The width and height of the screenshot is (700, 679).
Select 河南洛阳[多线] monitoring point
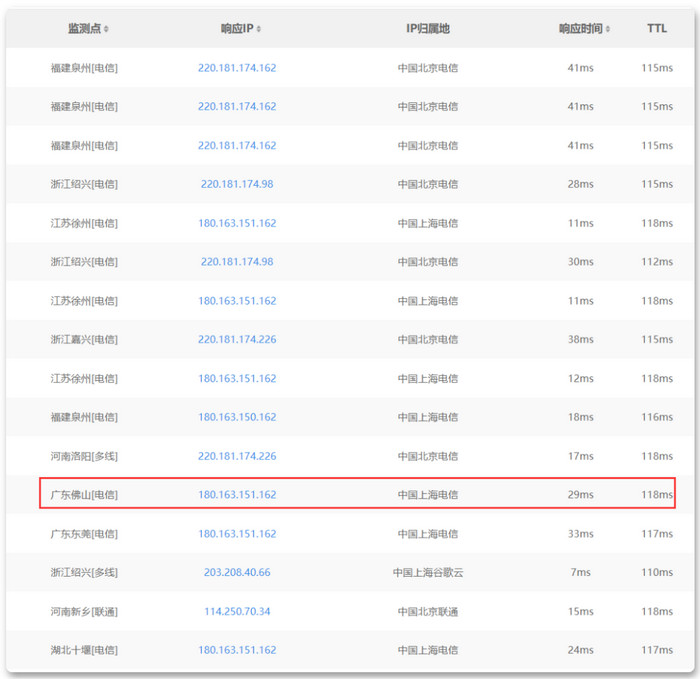pos(84,456)
